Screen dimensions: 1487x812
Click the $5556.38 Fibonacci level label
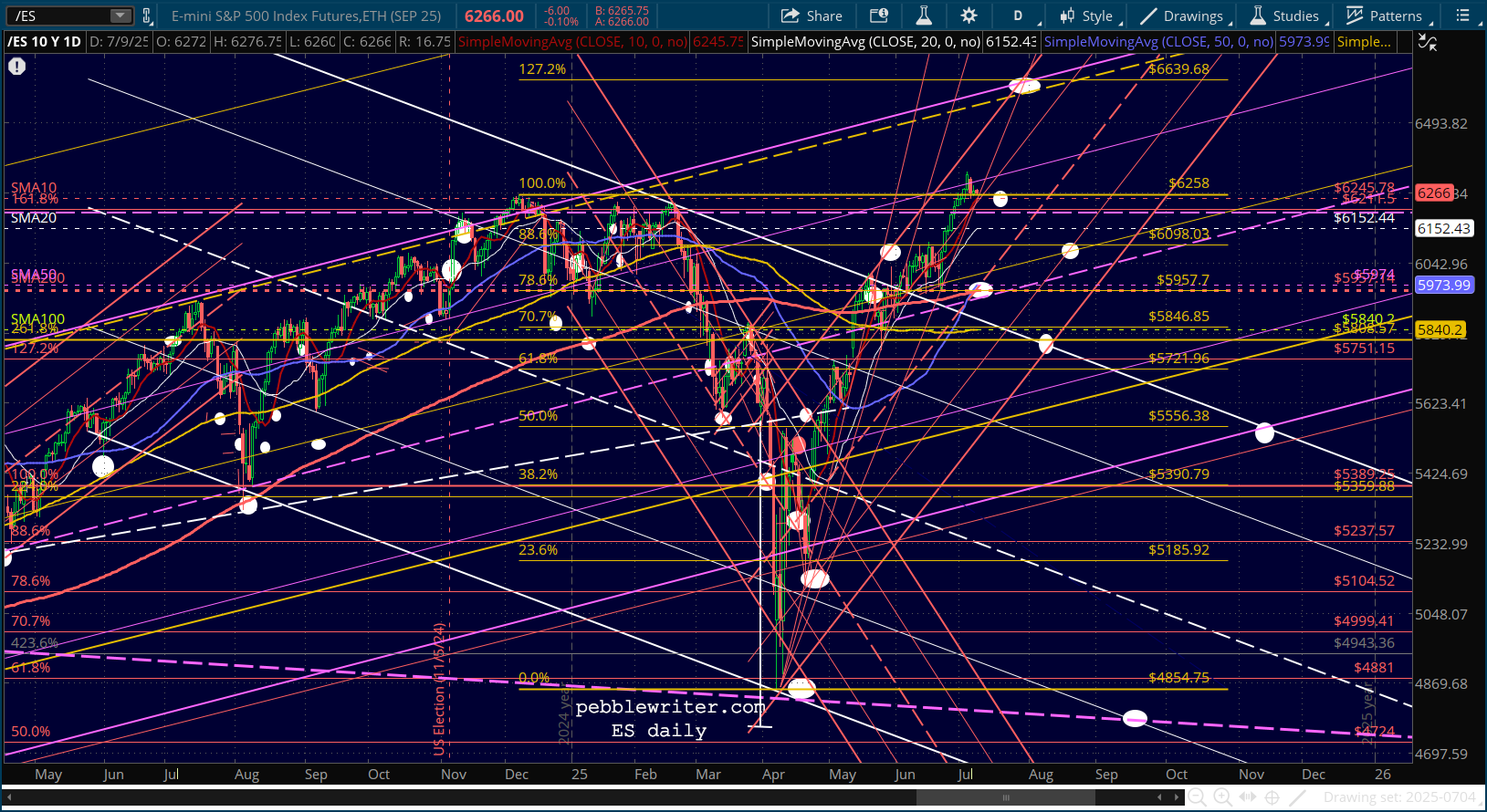(x=1178, y=416)
